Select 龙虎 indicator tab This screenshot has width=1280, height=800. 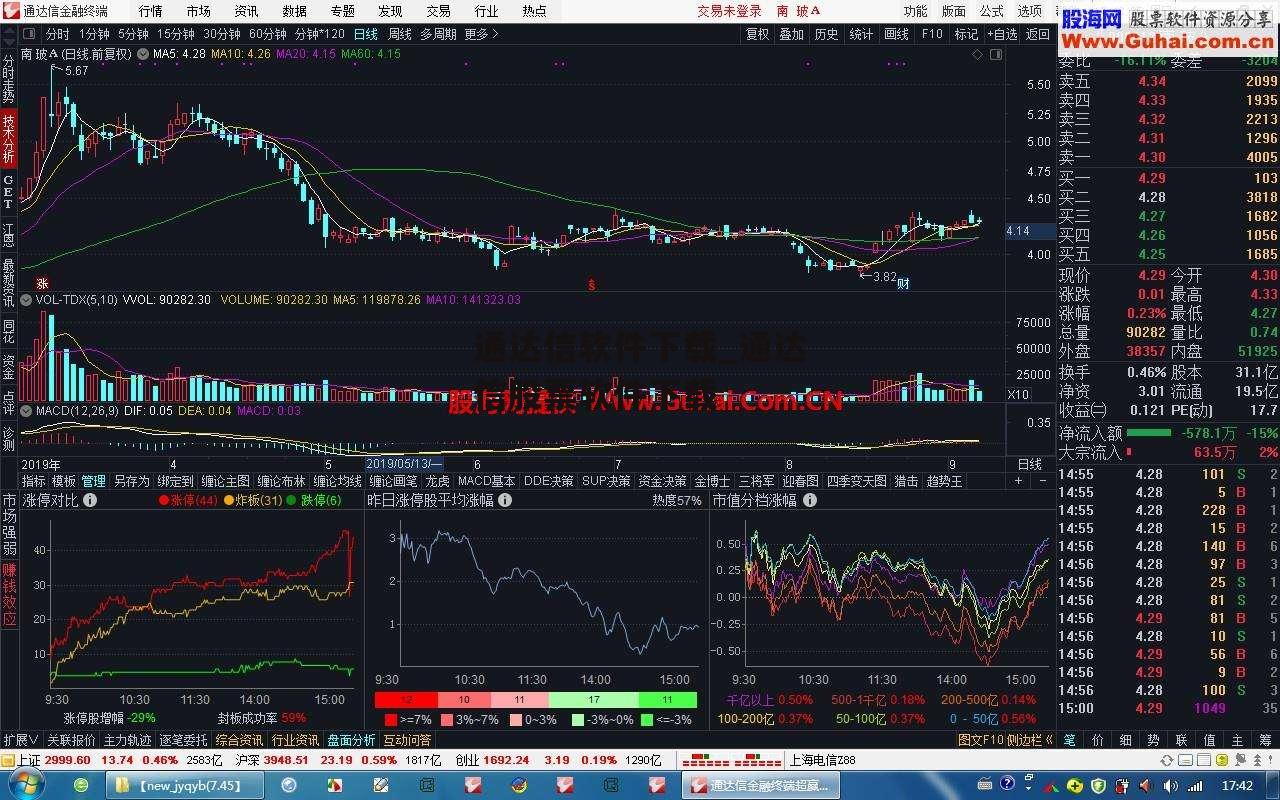point(437,481)
